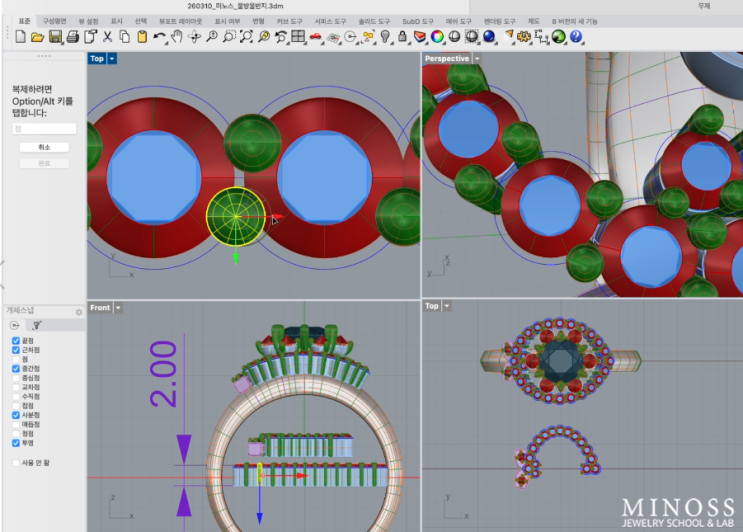Uncheck the 끝점 object snap checkbox

coord(15,341)
